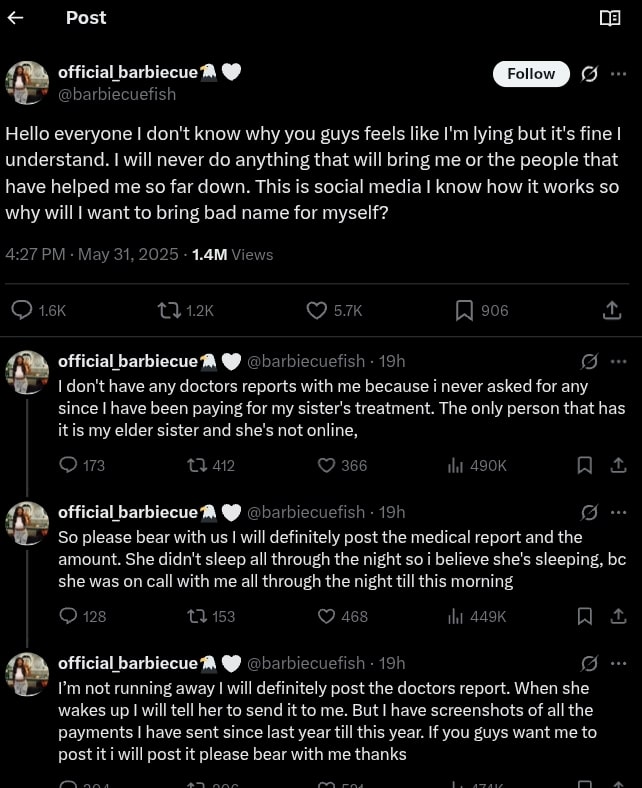
Task: Open the @barbiecuefish profile handle link
Action: [x=117, y=94]
